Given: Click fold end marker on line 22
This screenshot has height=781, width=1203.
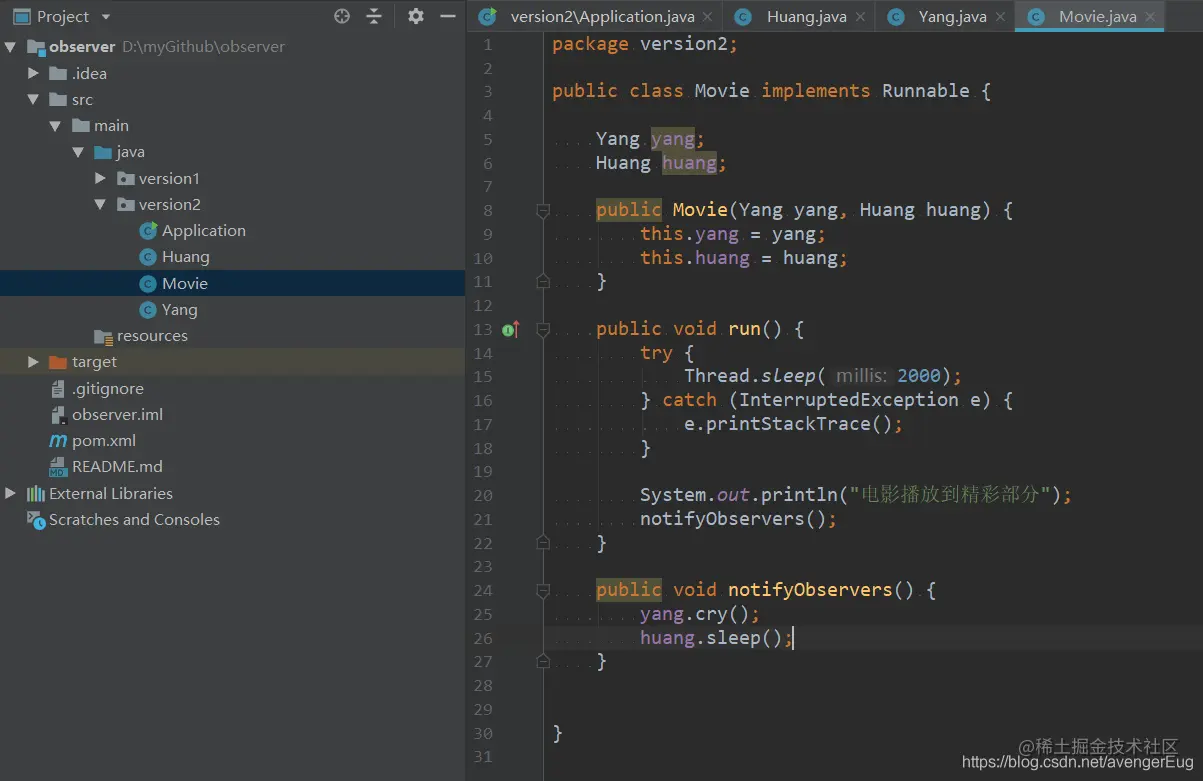Looking at the screenshot, I should (543, 543).
